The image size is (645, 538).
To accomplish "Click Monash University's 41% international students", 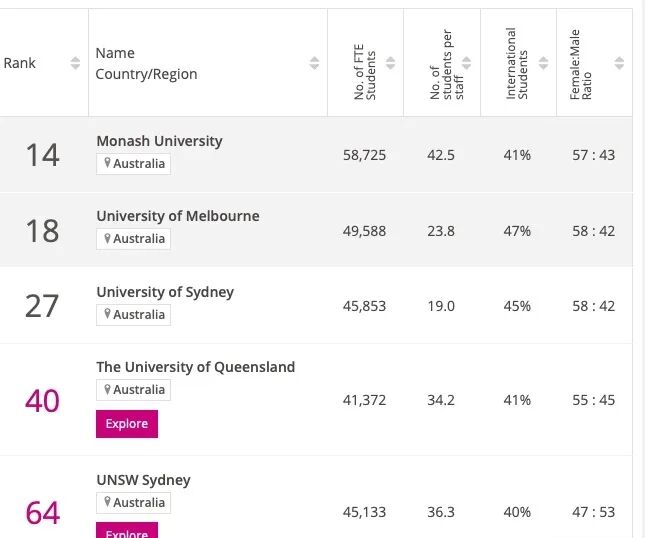I will click(517, 155).
